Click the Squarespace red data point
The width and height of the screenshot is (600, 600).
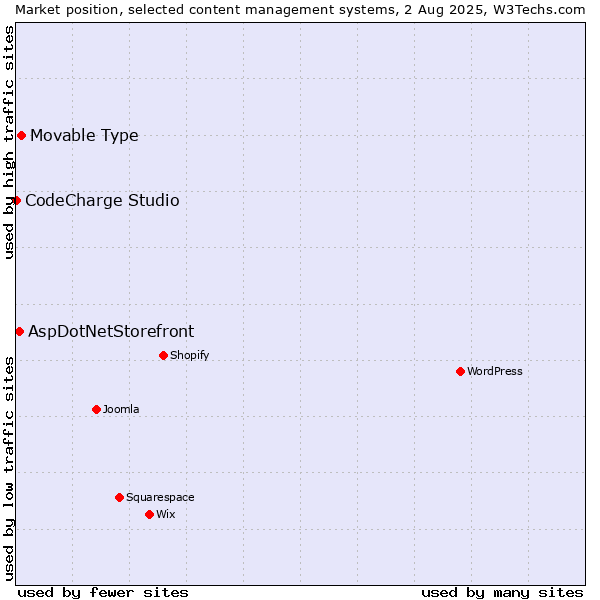pyautogui.click(x=119, y=497)
